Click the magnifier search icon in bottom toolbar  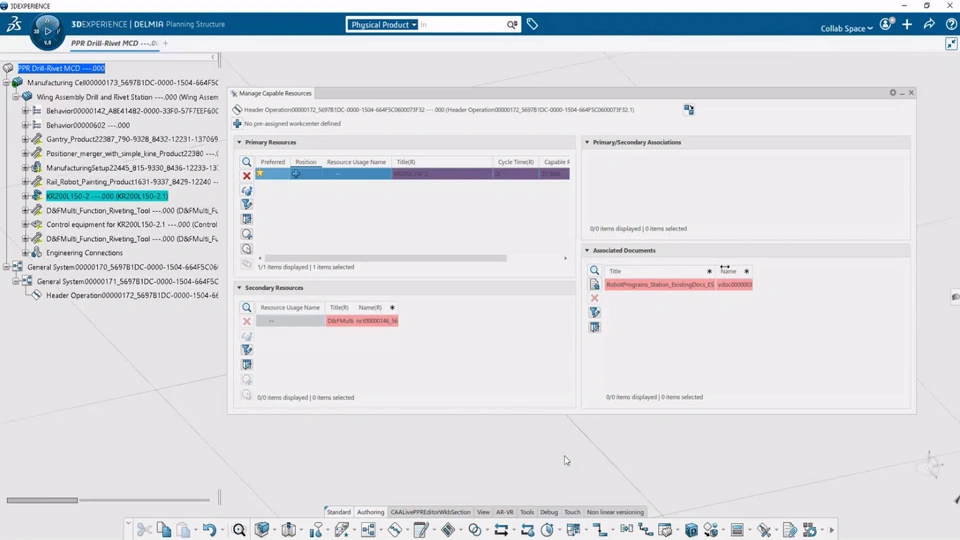point(239,530)
